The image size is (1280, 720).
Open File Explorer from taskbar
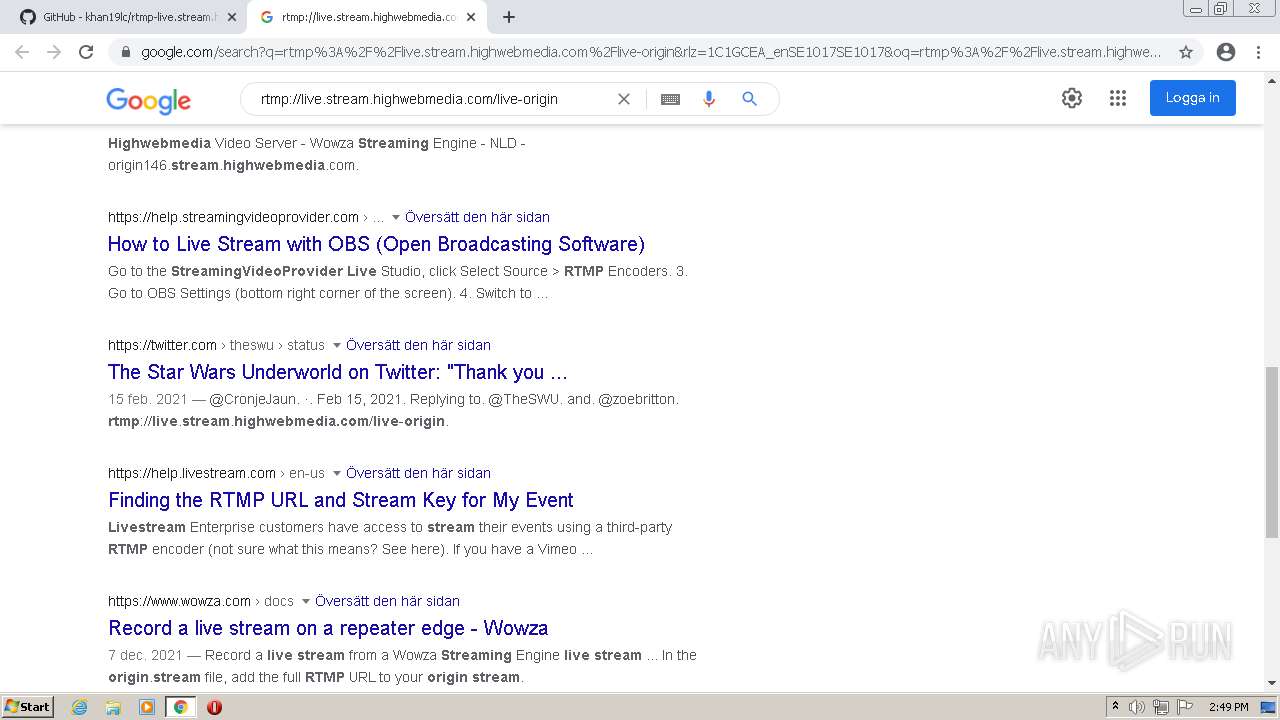[x=113, y=707]
